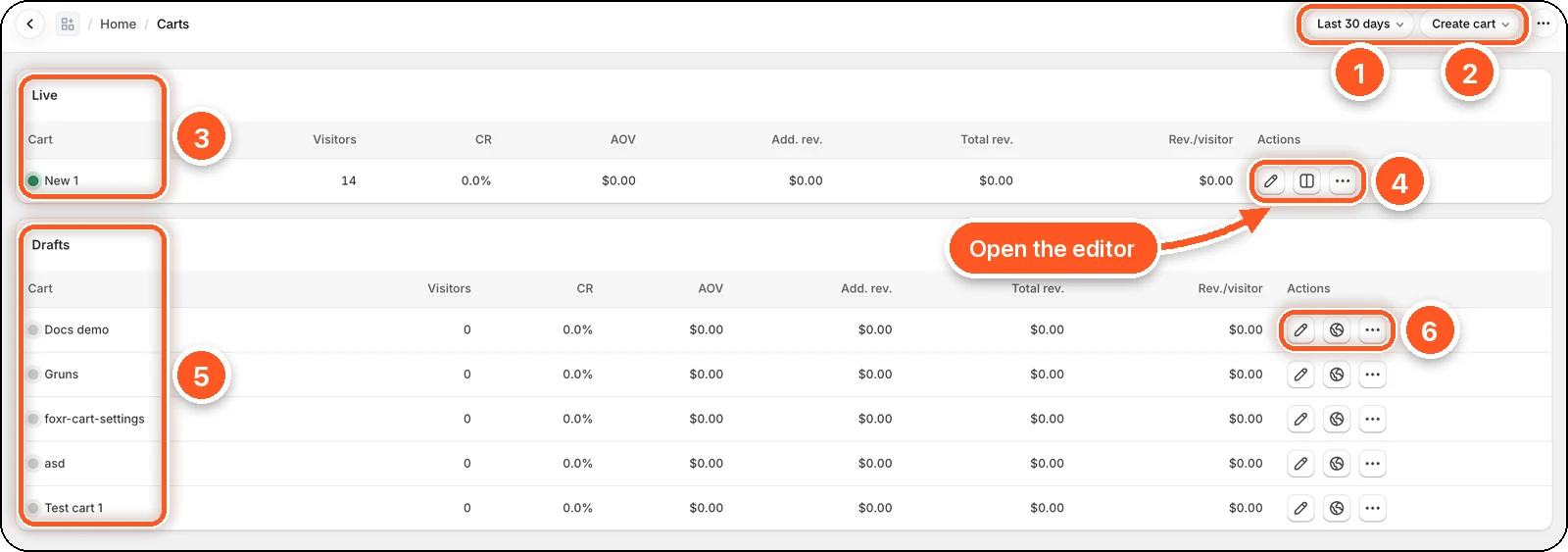Click the AOV column header in Live table
The width and height of the screenshot is (1568, 552).
coord(623,139)
